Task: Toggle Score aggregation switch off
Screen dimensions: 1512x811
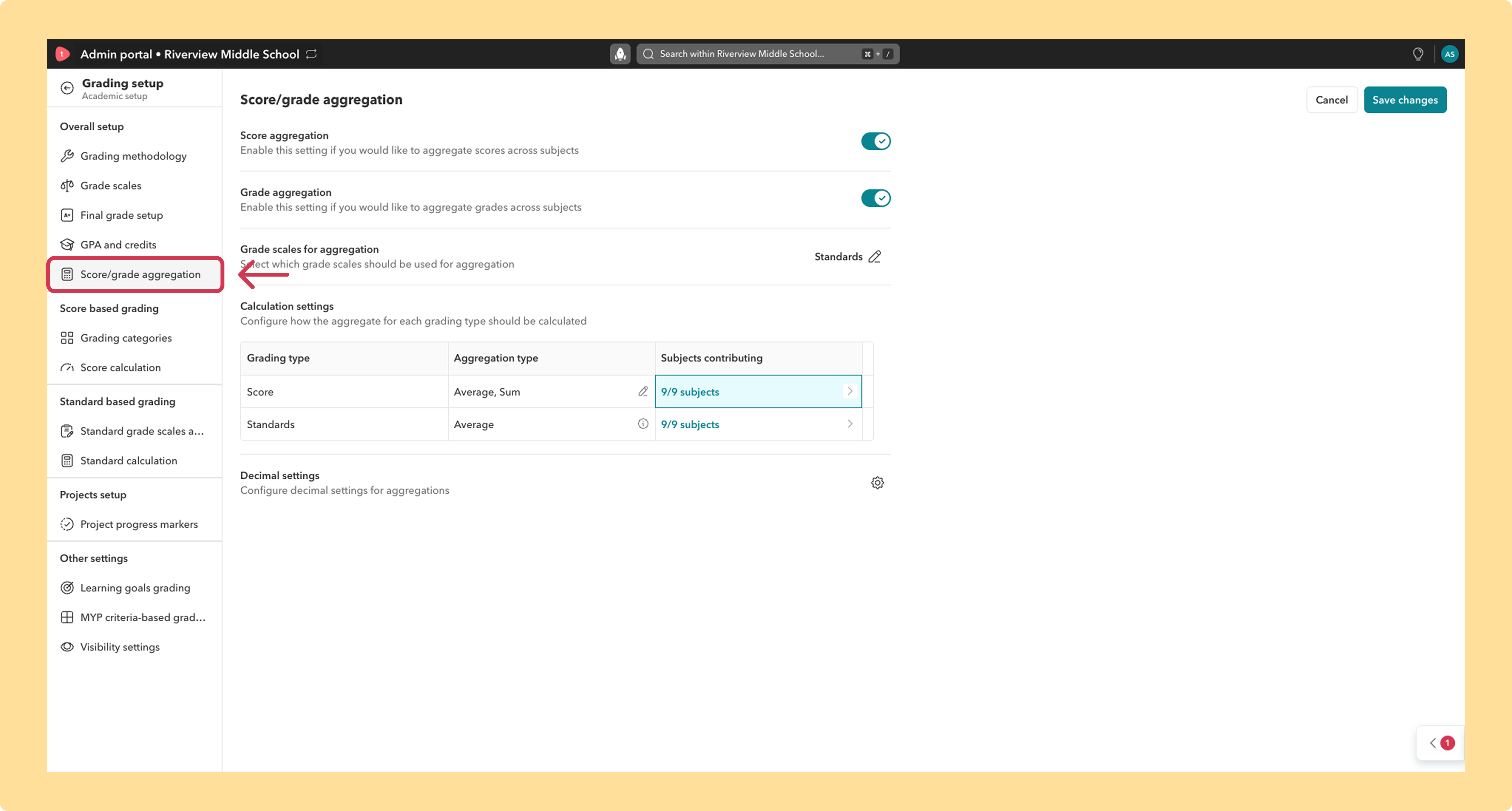Action: click(x=876, y=141)
